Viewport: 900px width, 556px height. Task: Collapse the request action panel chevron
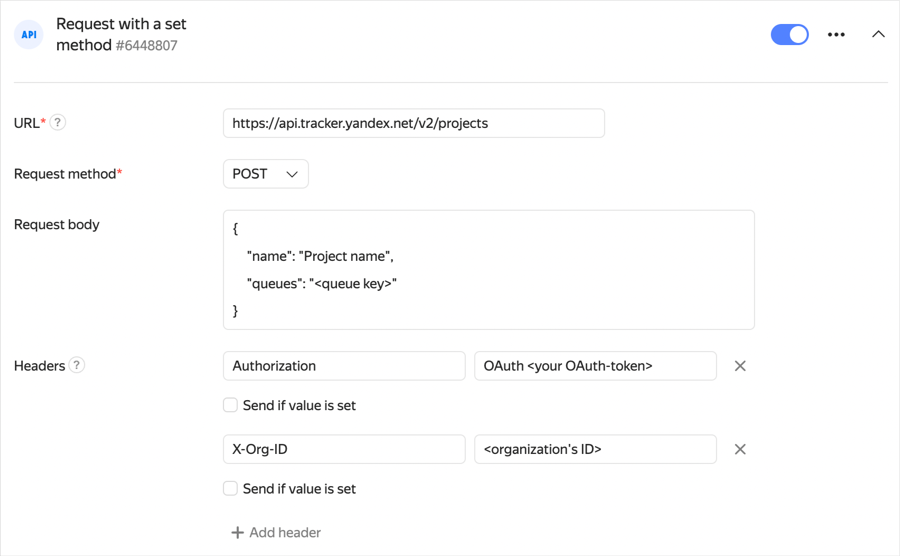878,35
